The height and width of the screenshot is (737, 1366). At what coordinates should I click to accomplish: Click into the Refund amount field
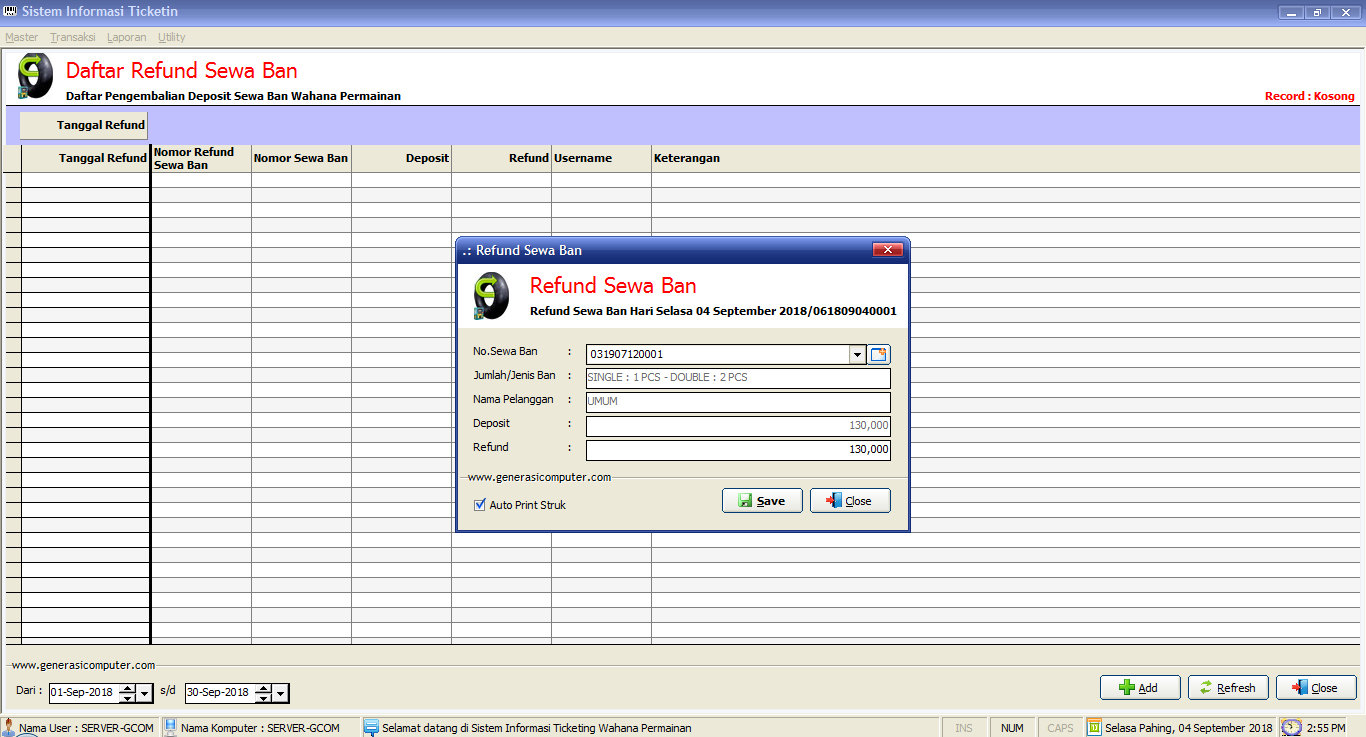738,450
